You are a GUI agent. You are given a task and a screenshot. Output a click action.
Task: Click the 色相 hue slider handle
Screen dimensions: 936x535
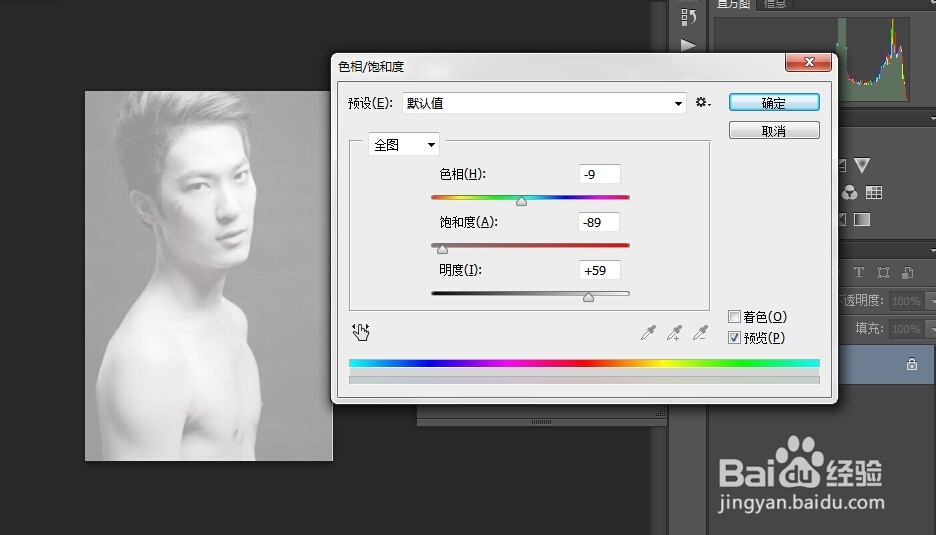click(x=521, y=202)
